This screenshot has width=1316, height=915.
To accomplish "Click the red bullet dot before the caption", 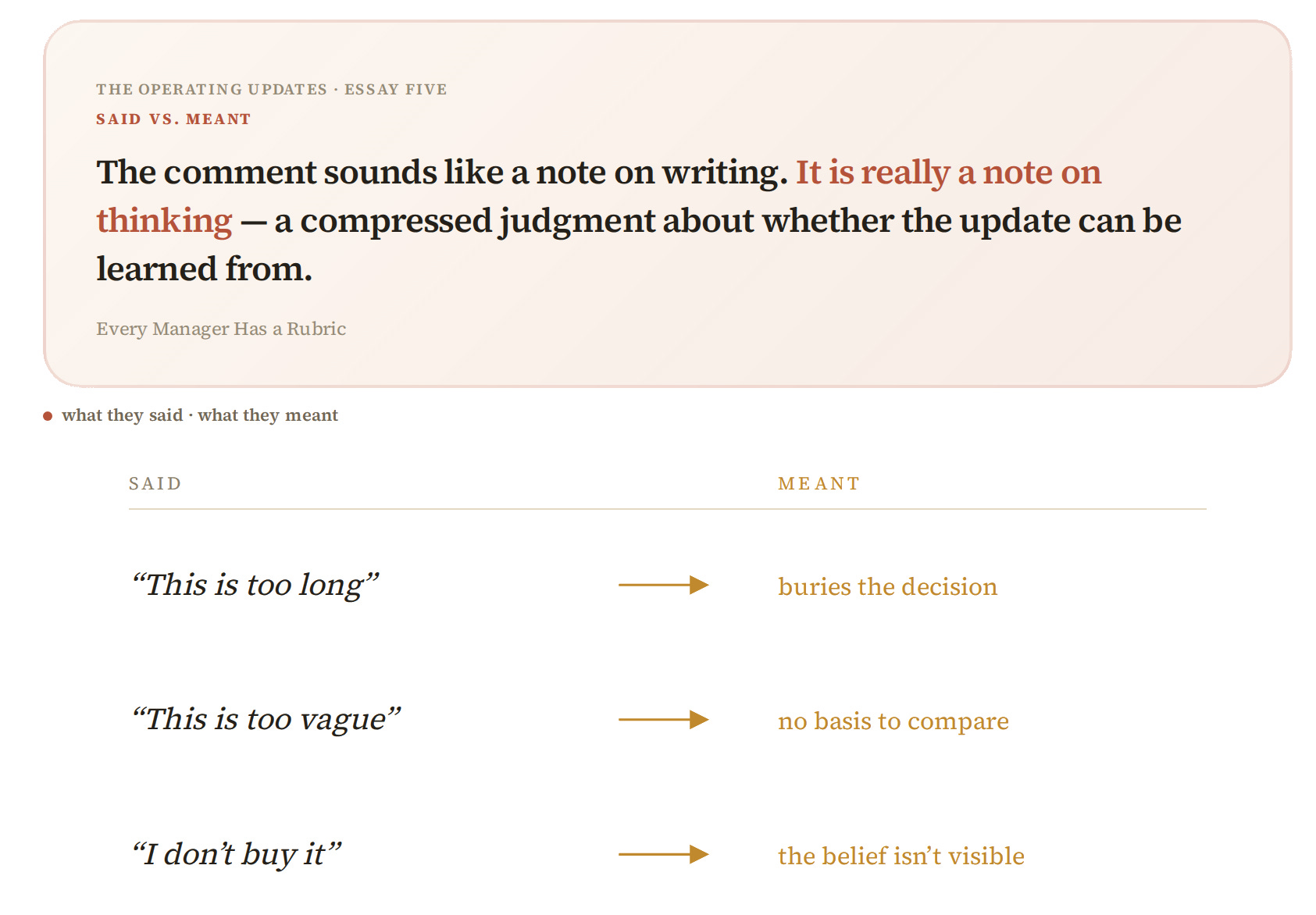I will pyautogui.click(x=48, y=416).
